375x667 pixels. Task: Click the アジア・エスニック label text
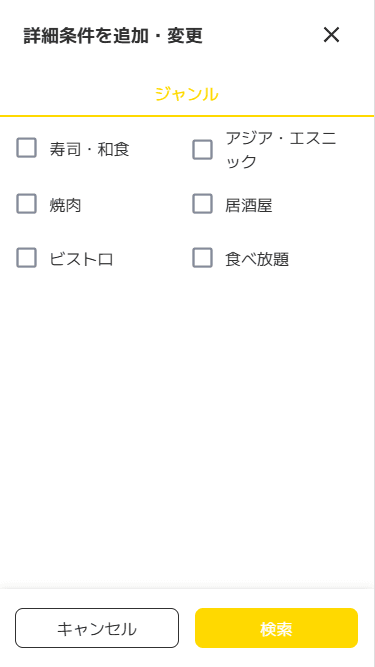(281, 150)
